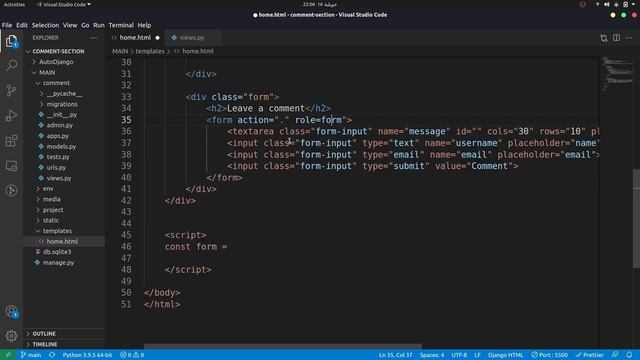
Task: Click the Open Changes editor icon
Action: tap(604, 38)
